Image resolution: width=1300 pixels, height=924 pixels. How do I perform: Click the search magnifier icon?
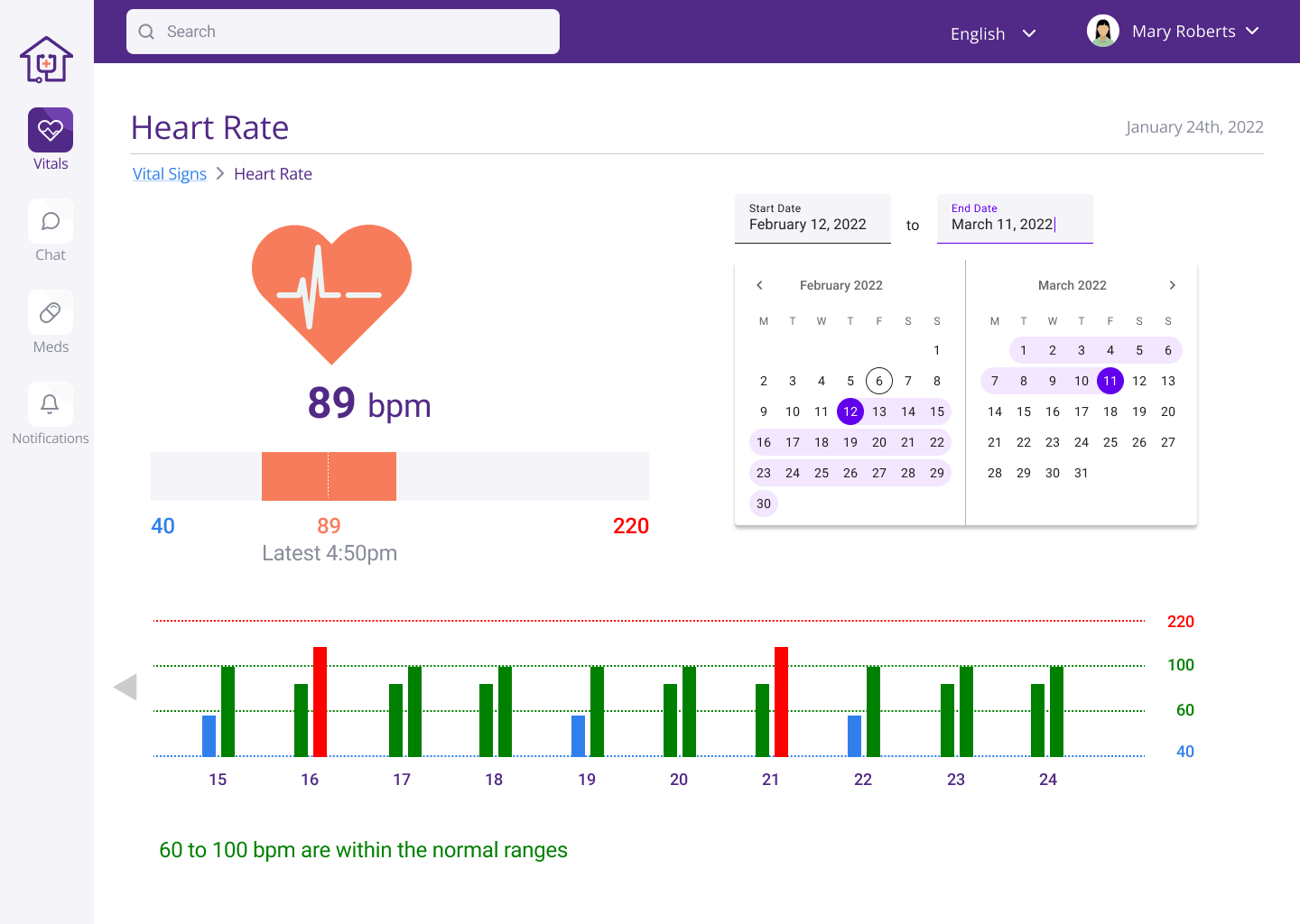click(x=146, y=31)
